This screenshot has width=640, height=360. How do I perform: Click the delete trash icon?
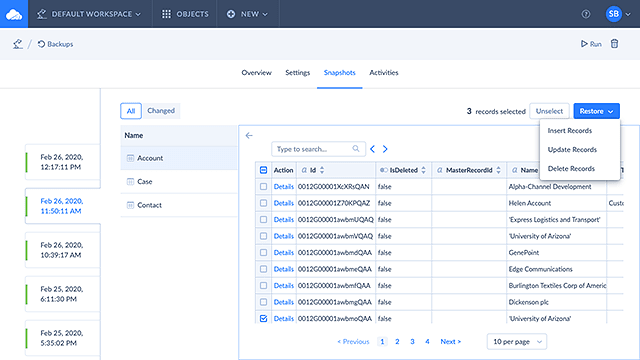[x=614, y=44]
